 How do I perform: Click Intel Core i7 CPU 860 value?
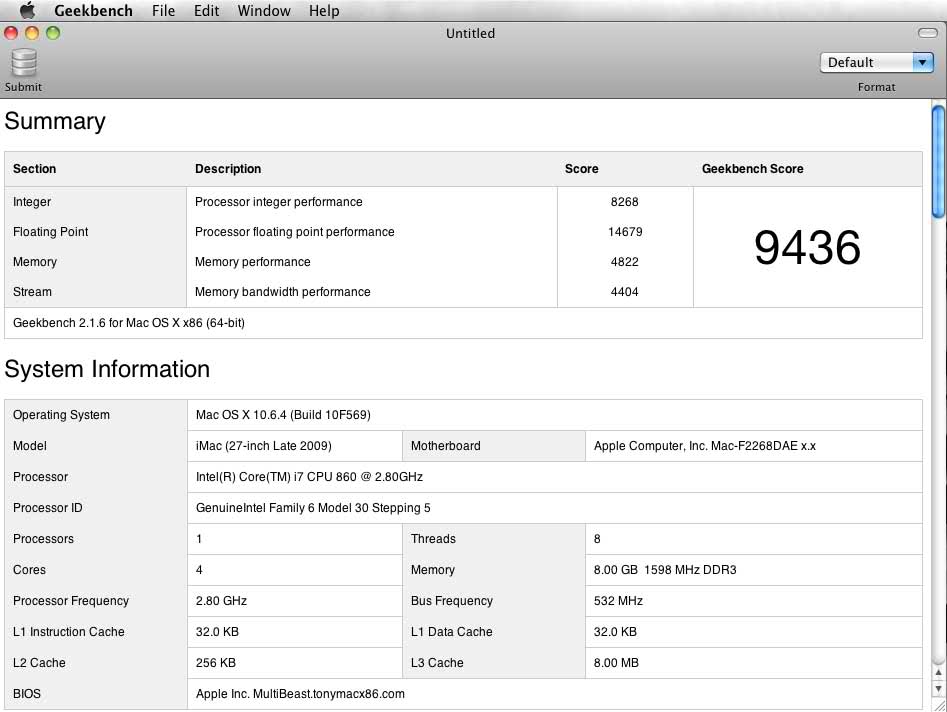click(x=309, y=476)
